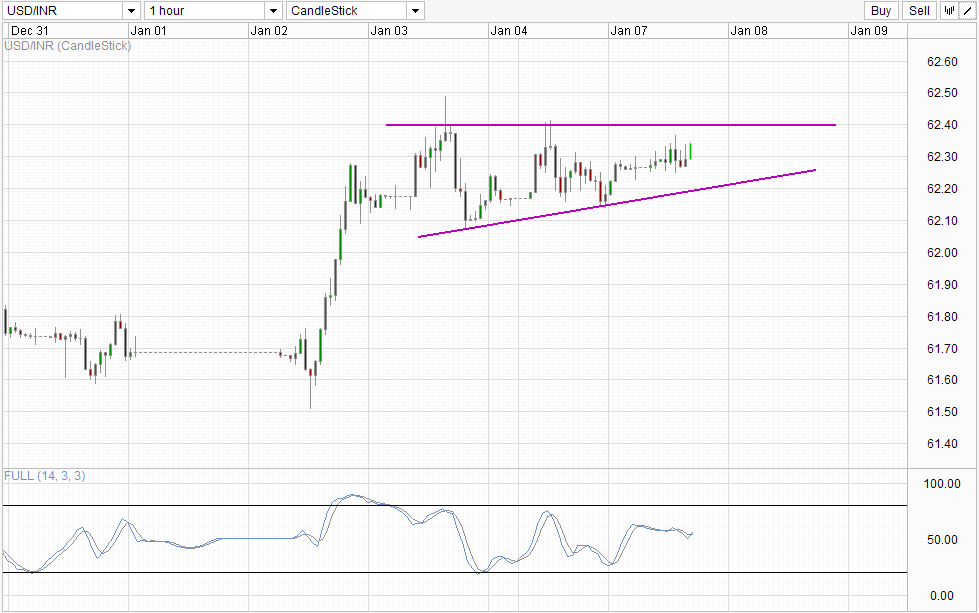
Task: Click the 50.00 stochastic scale label
Action: pyautogui.click(x=942, y=539)
